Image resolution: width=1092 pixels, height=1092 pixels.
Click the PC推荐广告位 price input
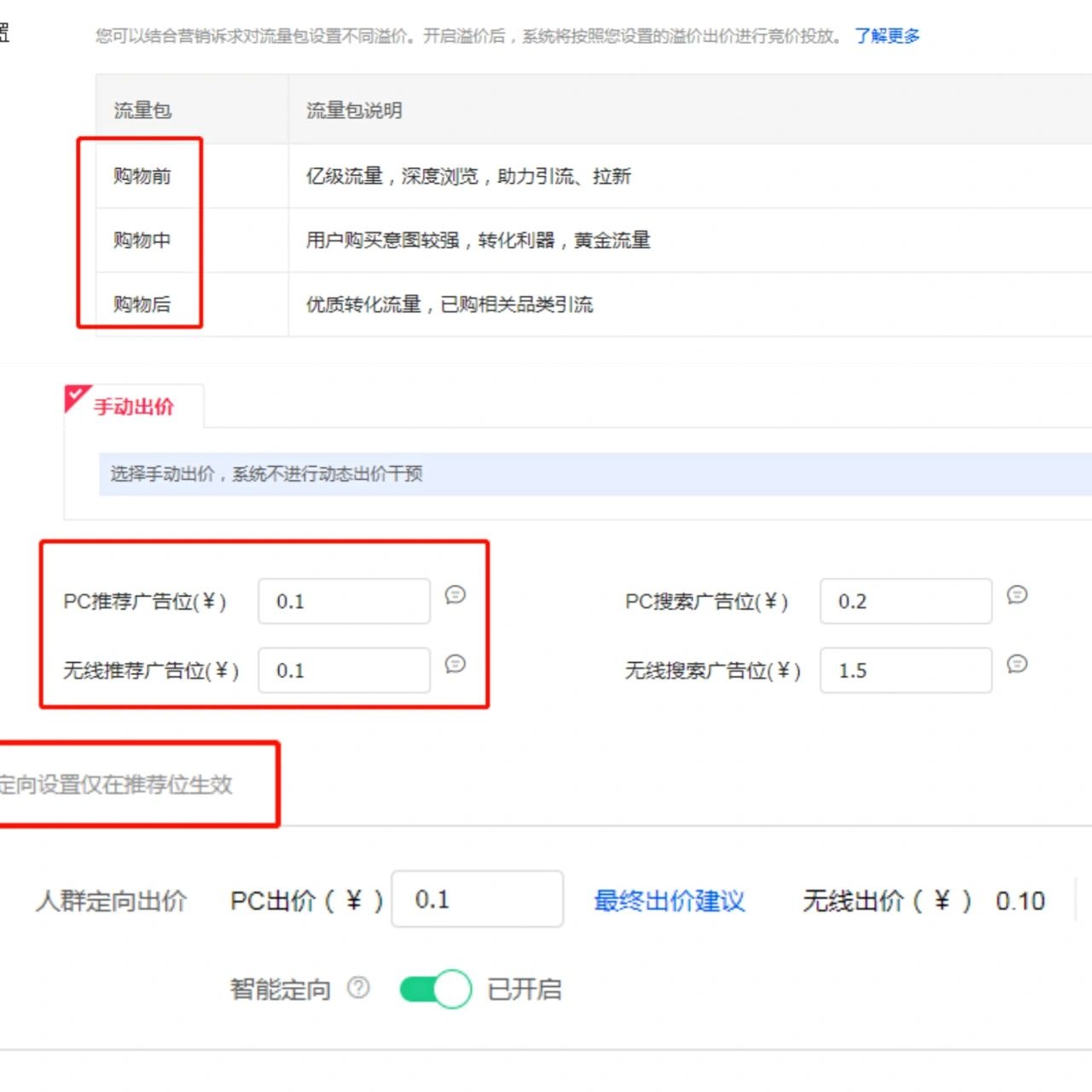click(x=344, y=601)
